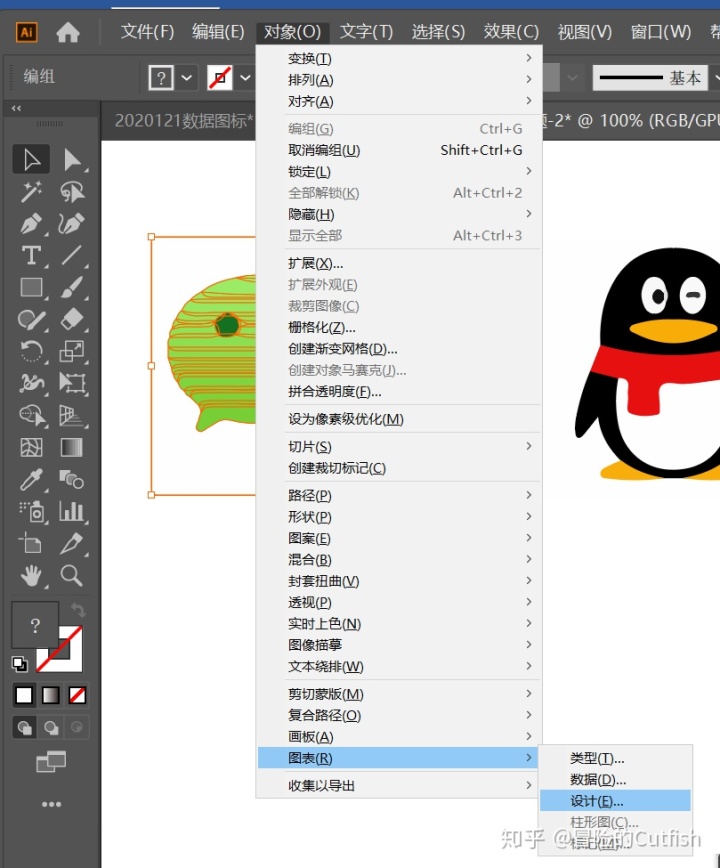Set paint mode to Color
The height and width of the screenshot is (868, 720).
(24, 695)
